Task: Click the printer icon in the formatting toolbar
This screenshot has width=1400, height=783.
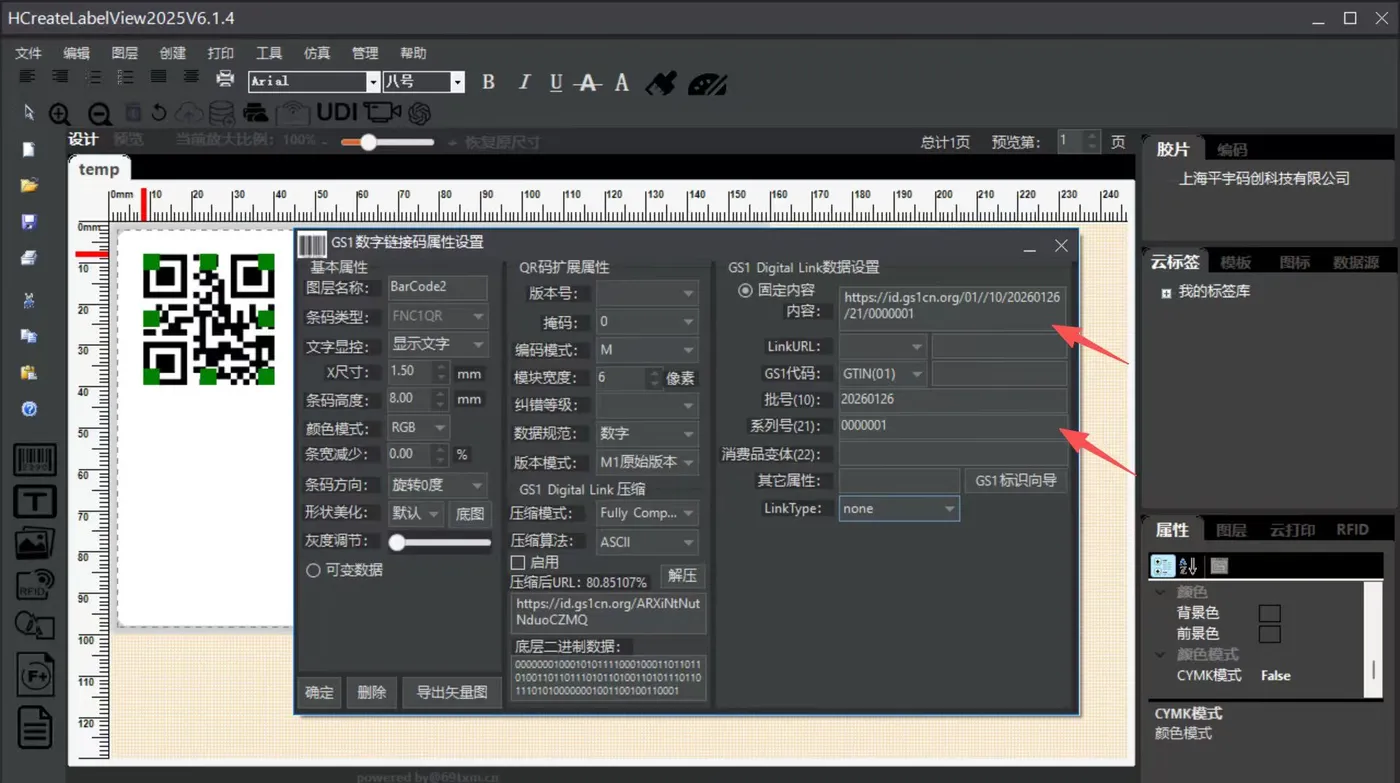Action: (225, 79)
